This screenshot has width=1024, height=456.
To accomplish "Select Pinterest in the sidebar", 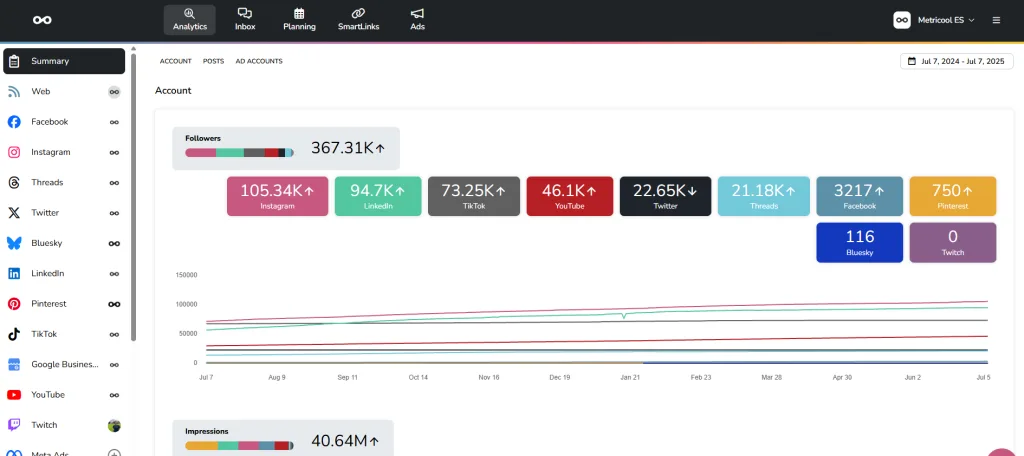I will (x=48, y=304).
